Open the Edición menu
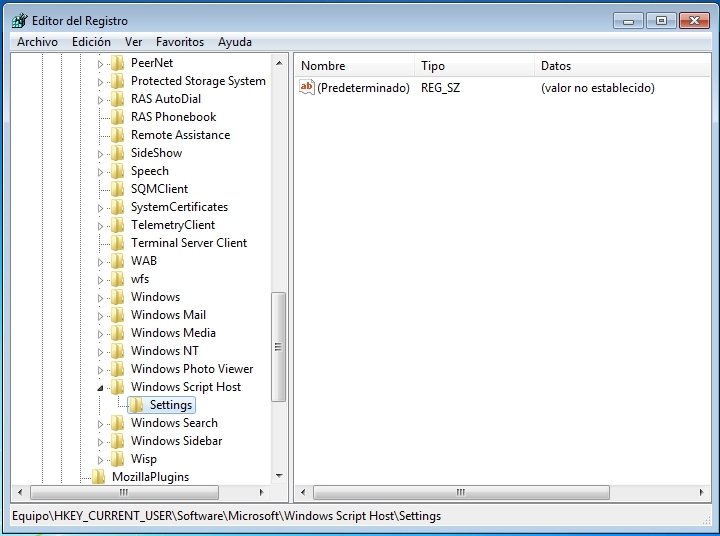This screenshot has height=536, width=720. [x=91, y=42]
